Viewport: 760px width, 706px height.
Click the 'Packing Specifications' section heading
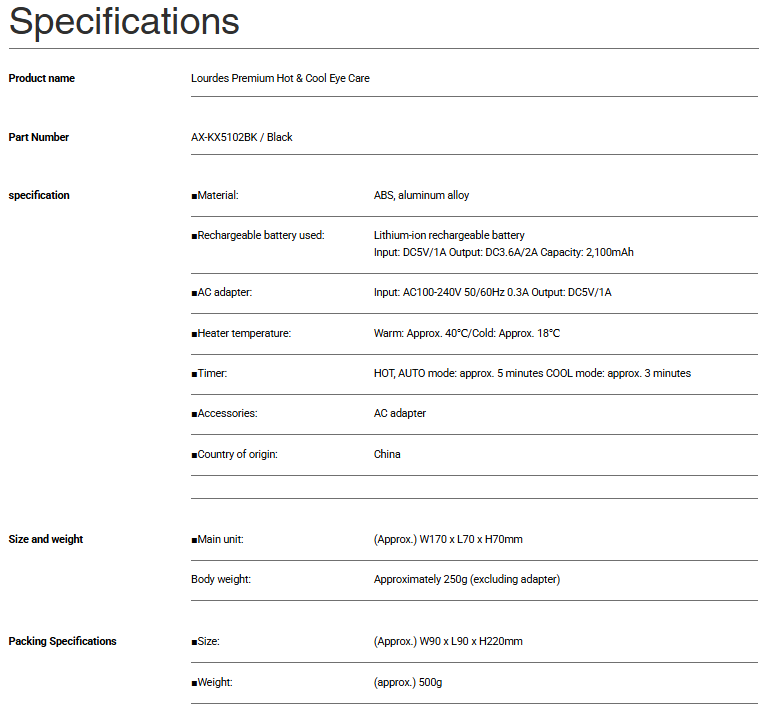click(62, 642)
